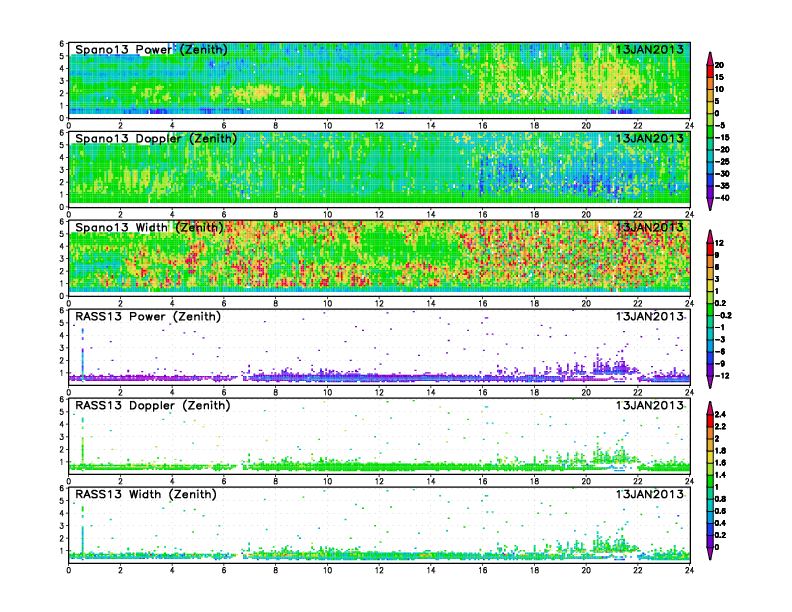Select the 13JAN2013 date in RASS13 Power panel

(650, 317)
